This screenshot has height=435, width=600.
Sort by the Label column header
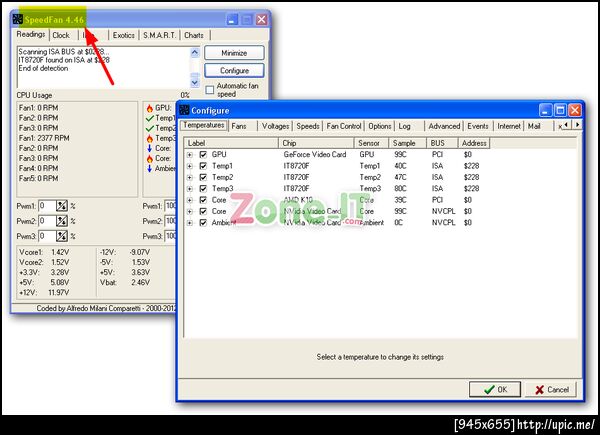click(231, 143)
